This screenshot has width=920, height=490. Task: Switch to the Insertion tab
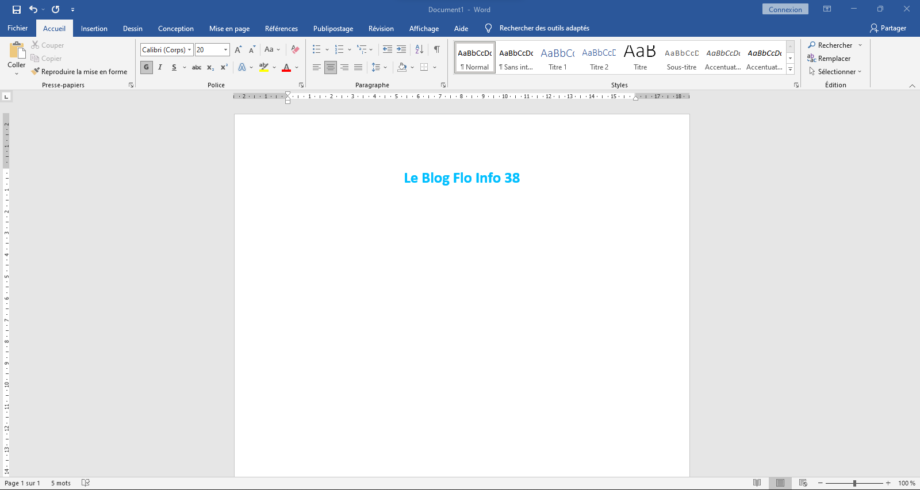[94, 28]
